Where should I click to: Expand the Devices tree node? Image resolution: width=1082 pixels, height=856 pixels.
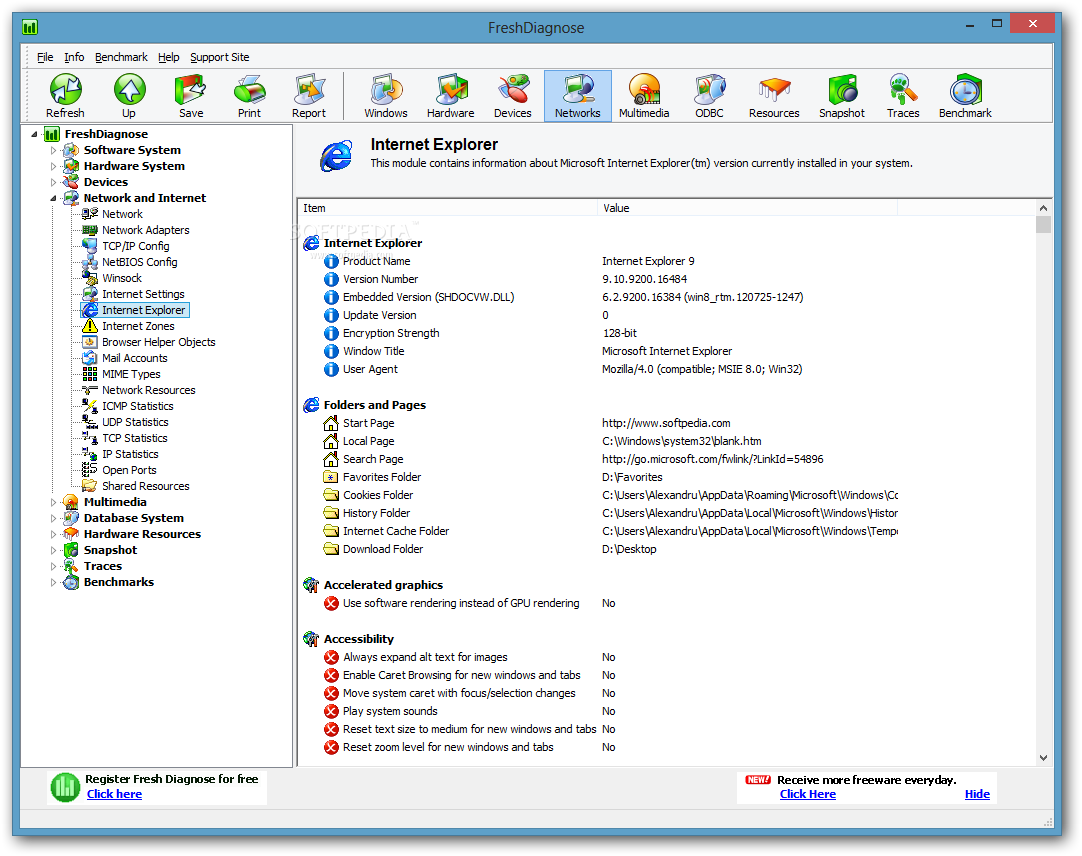point(54,182)
